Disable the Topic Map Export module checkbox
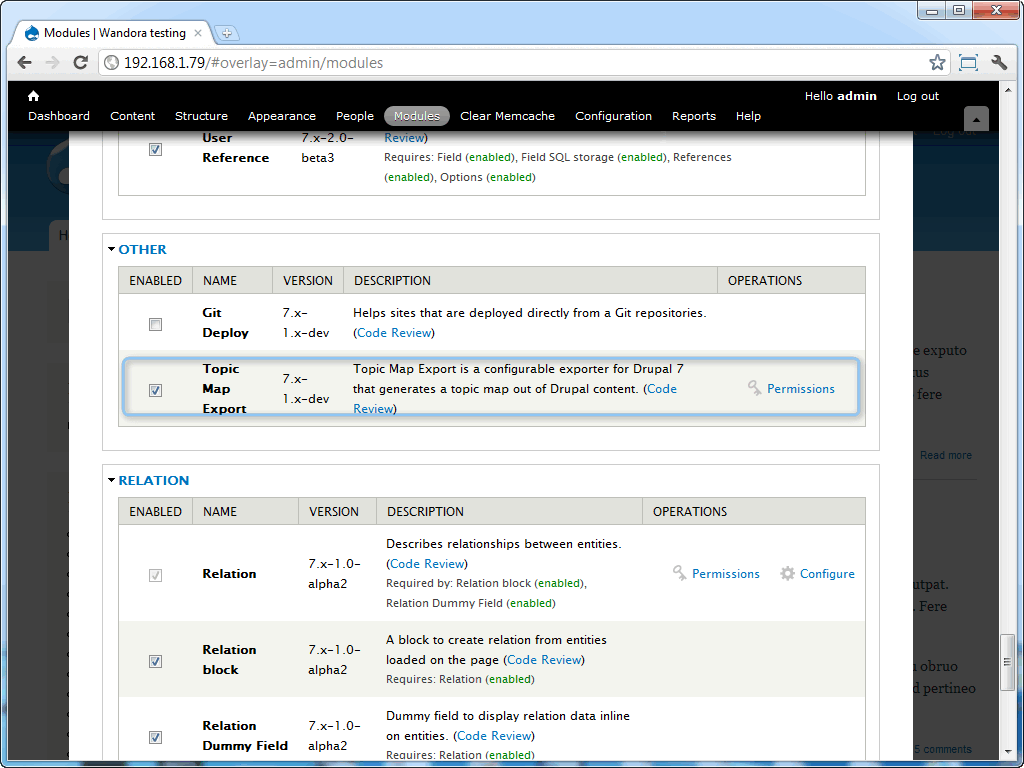Screen dimensions: 1024x768 click(155, 390)
